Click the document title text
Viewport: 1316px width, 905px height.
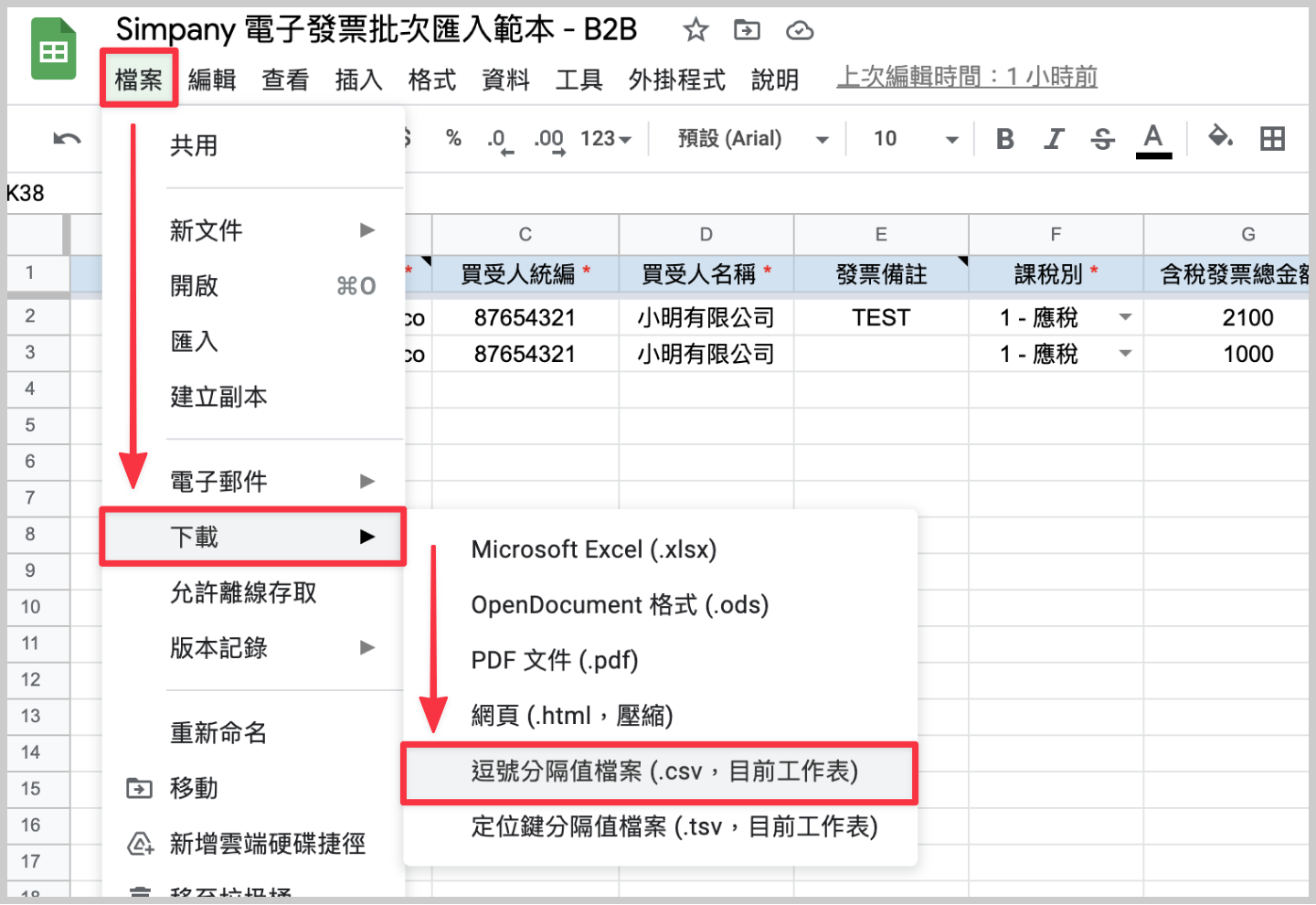pos(376,29)
